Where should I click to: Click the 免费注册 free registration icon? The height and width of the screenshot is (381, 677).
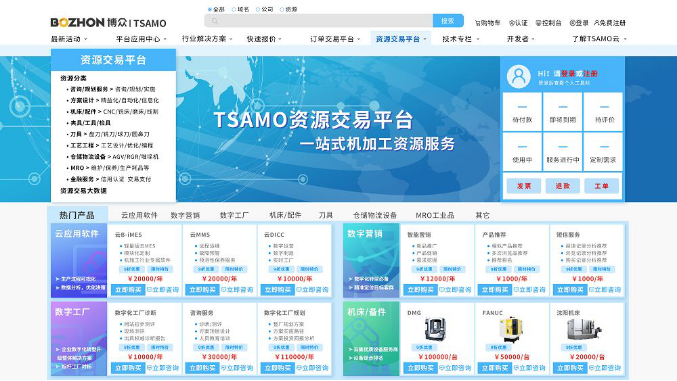pyautogui.click(x=597, y=23)
